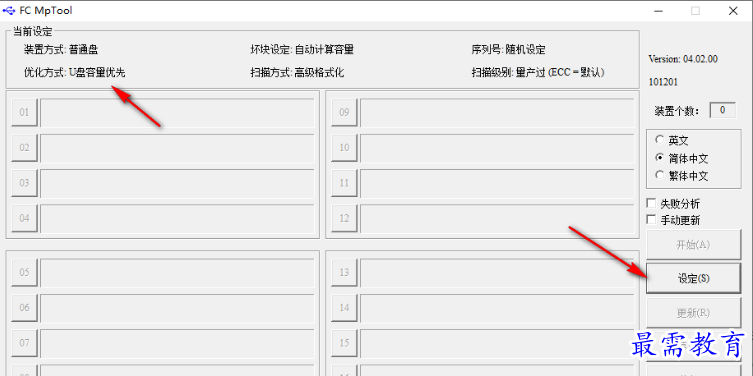Click the 开始(A) start button

click(693, 245)
